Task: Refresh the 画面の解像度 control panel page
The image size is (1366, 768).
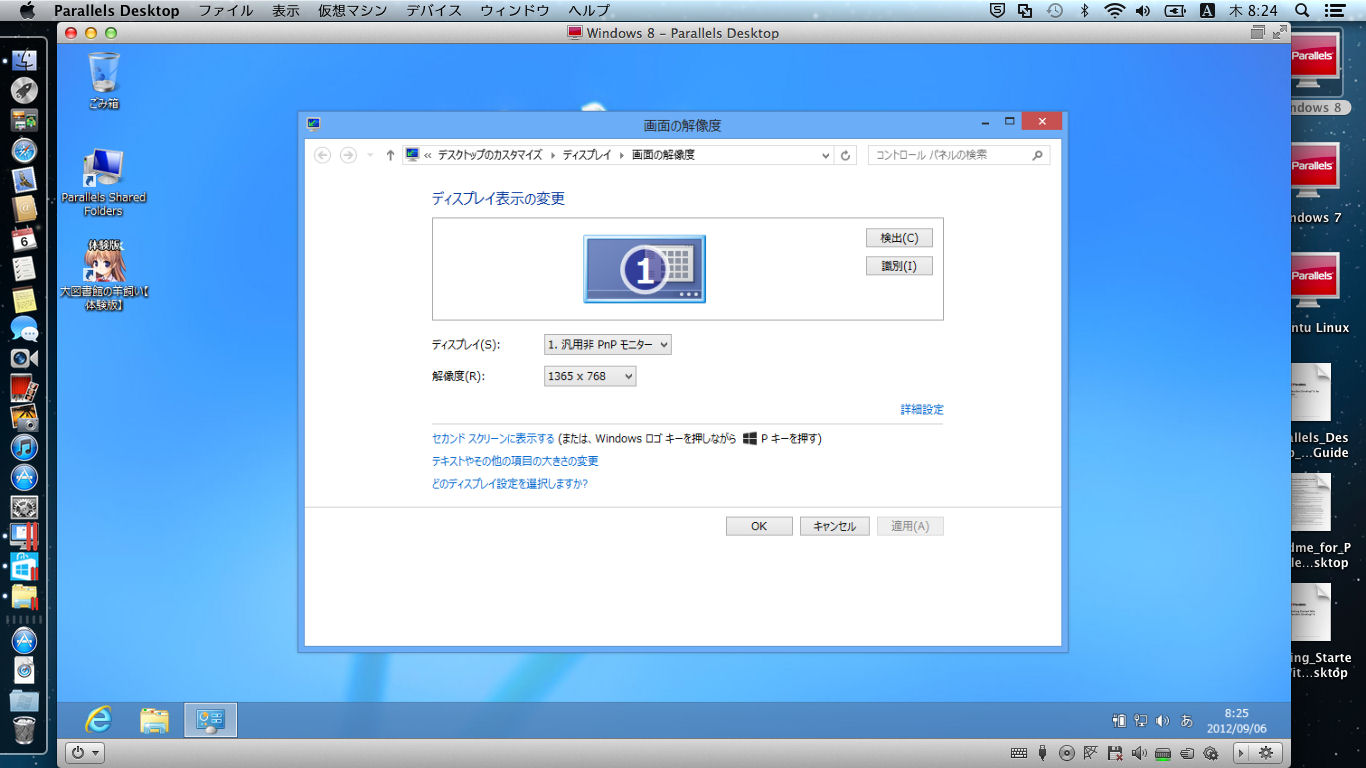Action: 846,155
